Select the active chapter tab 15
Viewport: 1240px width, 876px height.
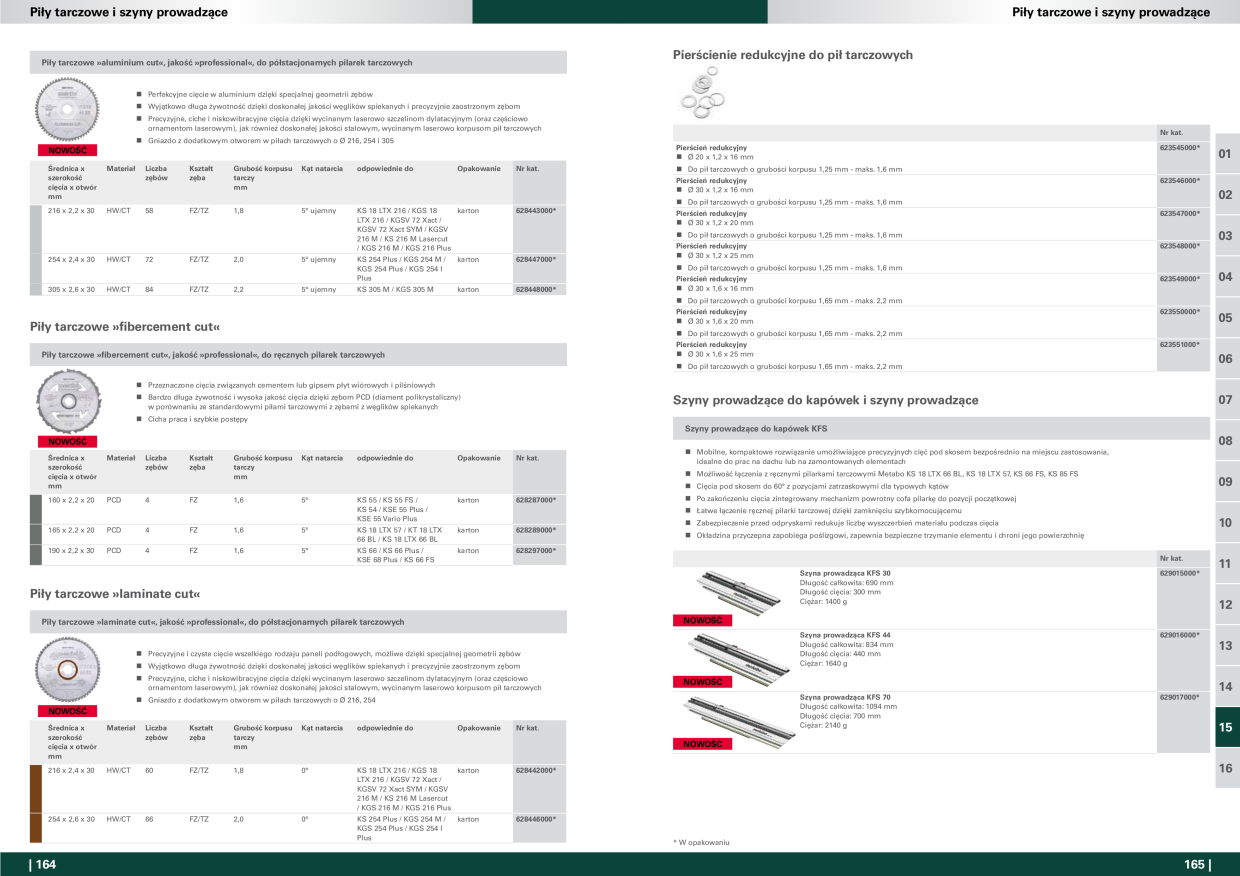click(x=1226, y=728)
